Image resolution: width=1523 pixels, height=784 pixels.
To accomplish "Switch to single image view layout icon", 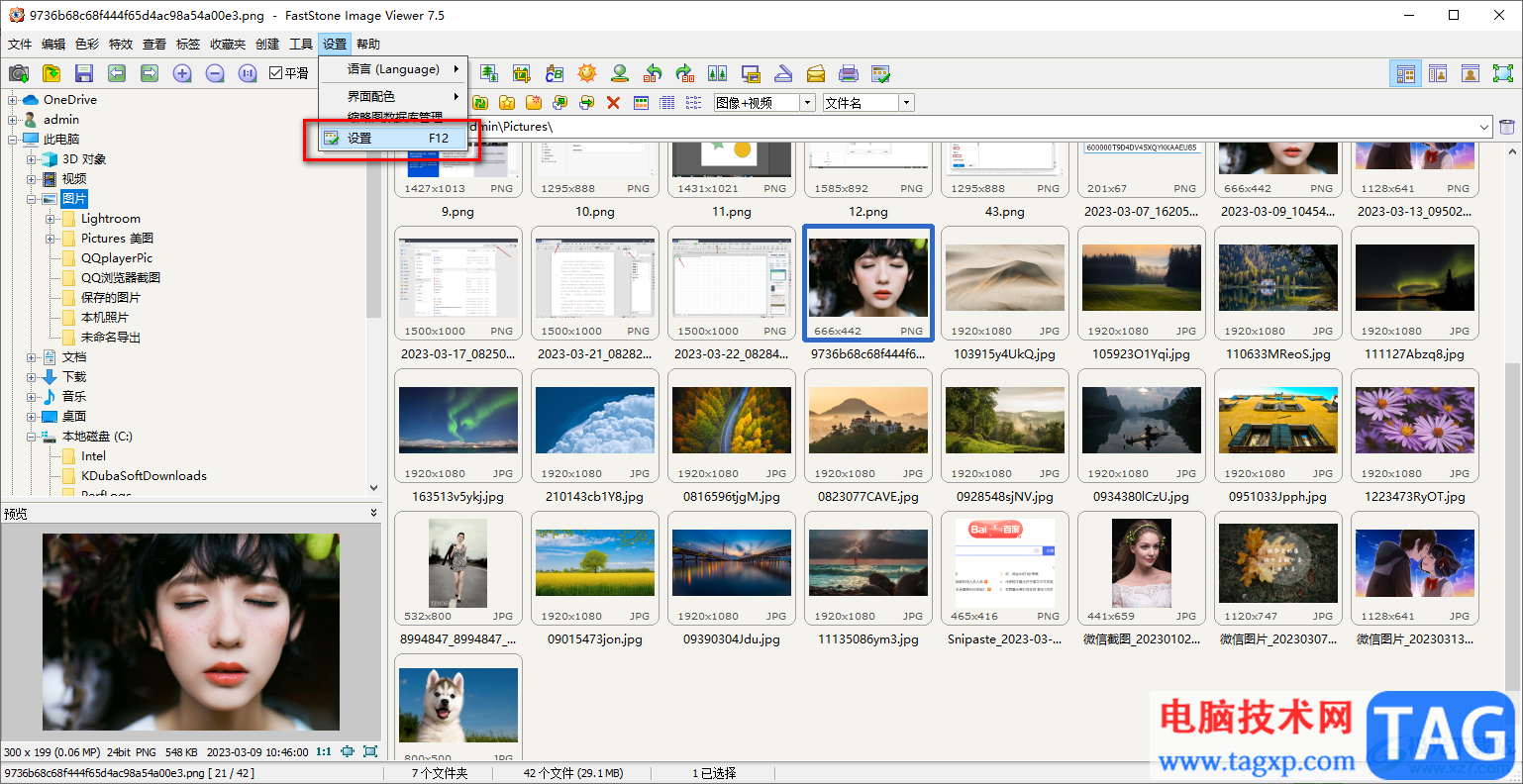I will pos(1471,73).
